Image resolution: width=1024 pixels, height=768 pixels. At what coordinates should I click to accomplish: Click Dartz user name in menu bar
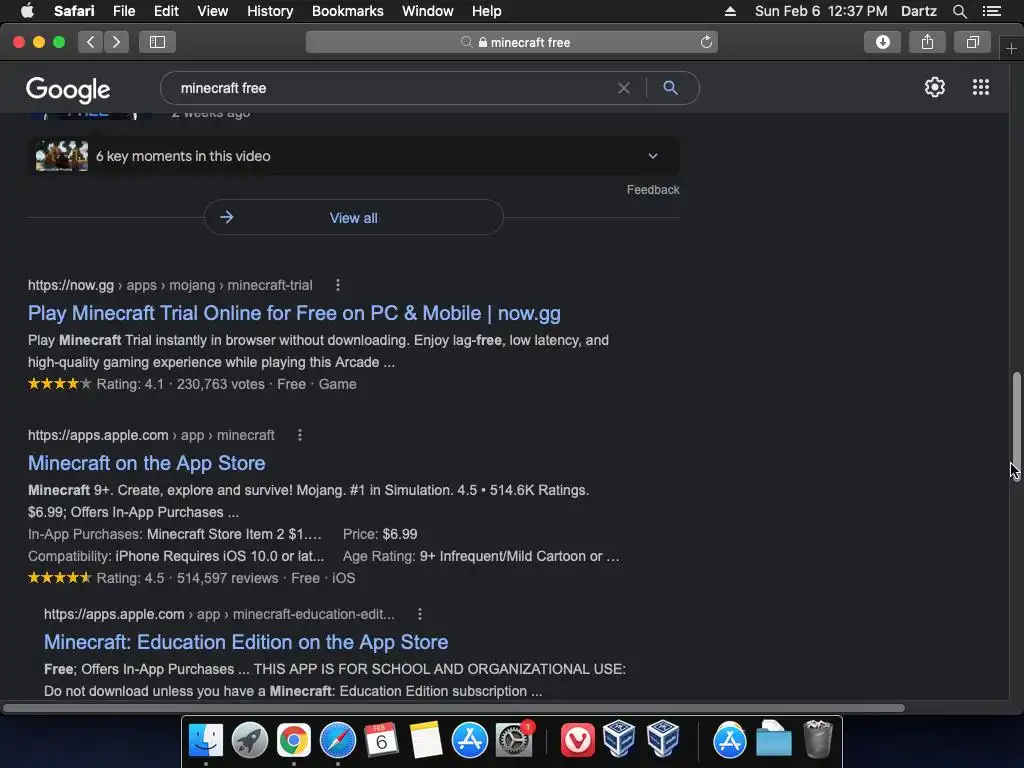pyautogui.click(x=918, y=11)
